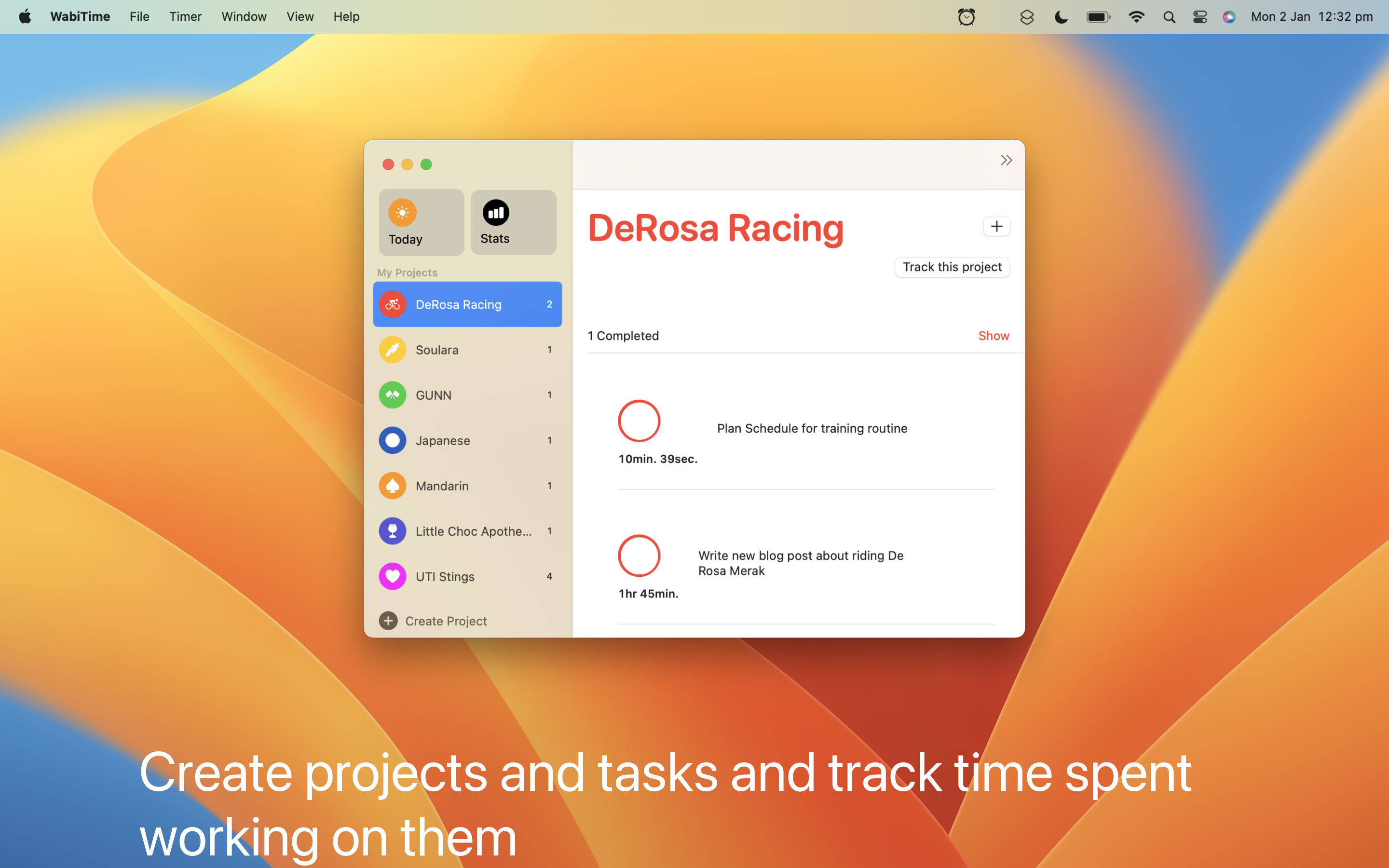This screenshot has width=1389, height=868.
Task: Open the Stats view
Action: [513, 222]
